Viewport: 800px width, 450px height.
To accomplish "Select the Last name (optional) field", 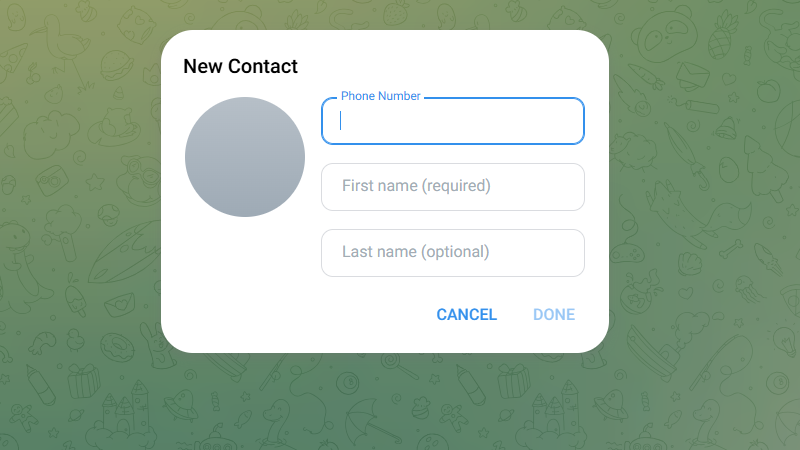I will coord(452,253).
